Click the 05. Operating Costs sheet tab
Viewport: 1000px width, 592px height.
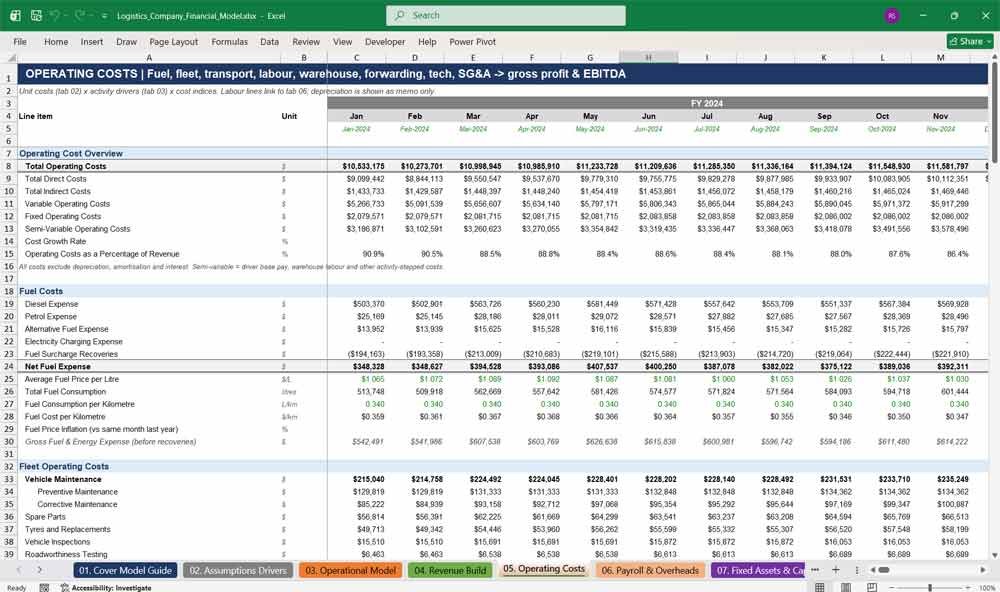coord(543,569)
